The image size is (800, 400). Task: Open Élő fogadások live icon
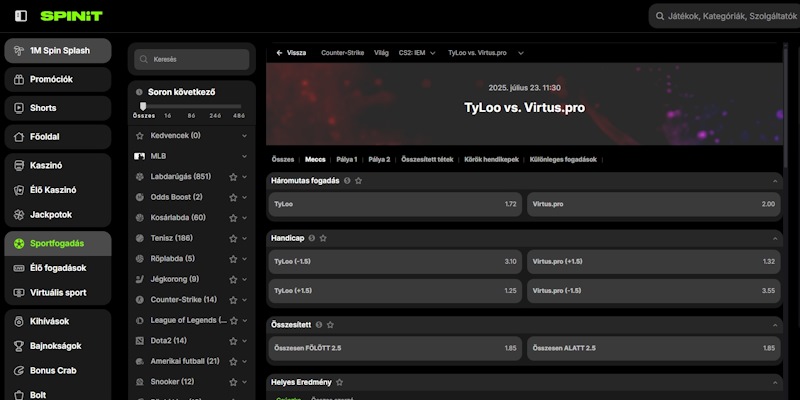(19, 268)
